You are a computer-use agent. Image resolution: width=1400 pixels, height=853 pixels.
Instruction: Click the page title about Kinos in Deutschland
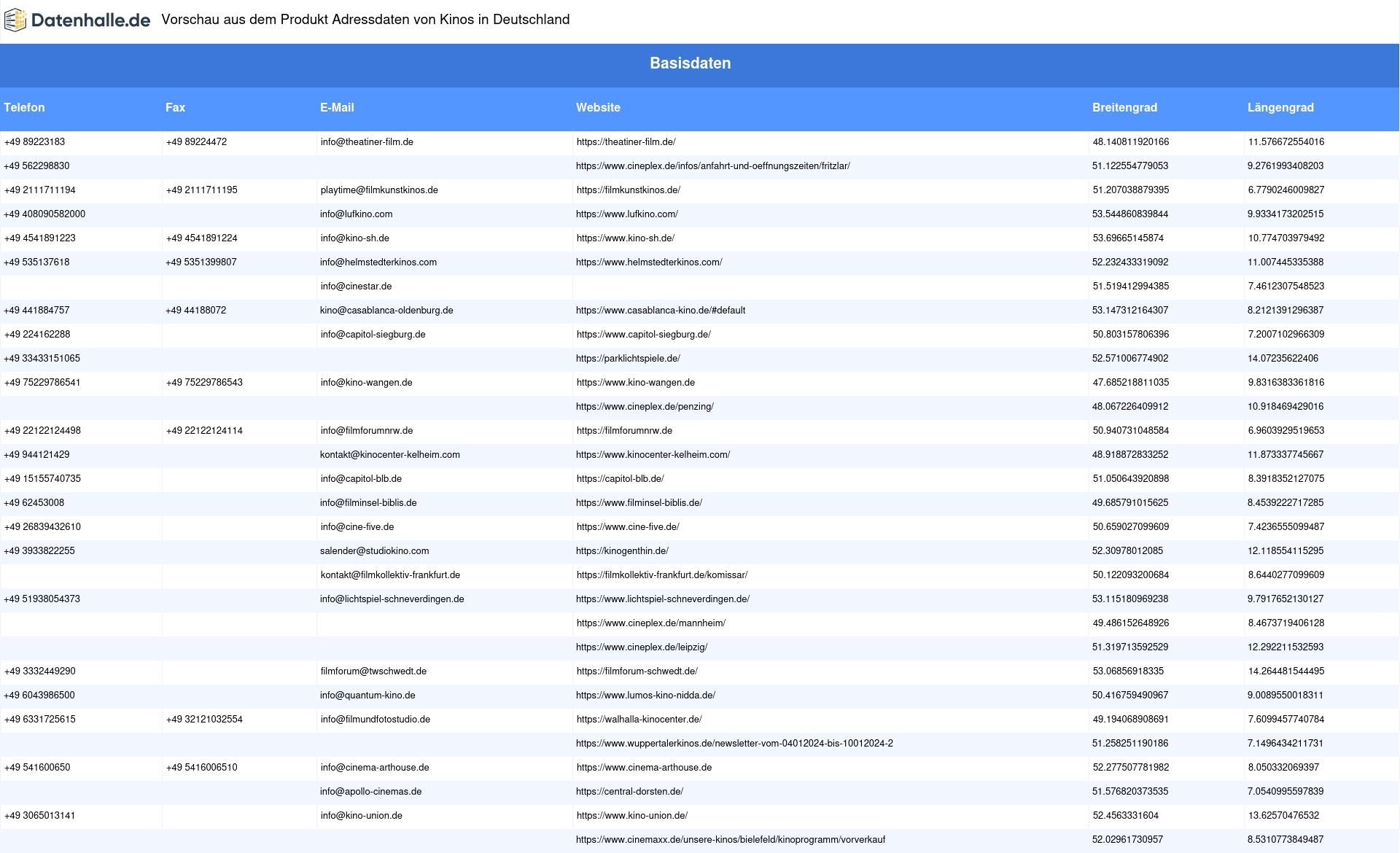pos(365,20)
